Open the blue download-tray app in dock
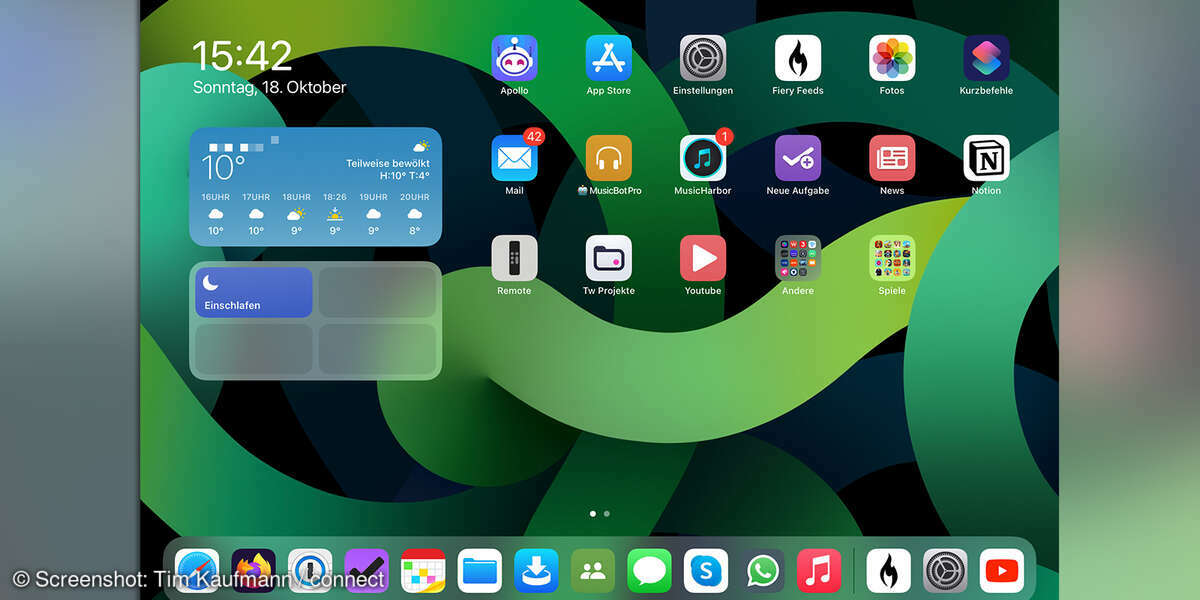 536,571
